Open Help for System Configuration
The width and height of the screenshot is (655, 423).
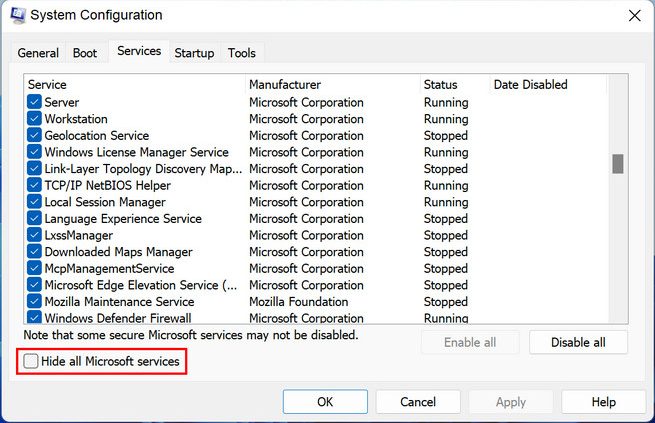coord(603,402)
